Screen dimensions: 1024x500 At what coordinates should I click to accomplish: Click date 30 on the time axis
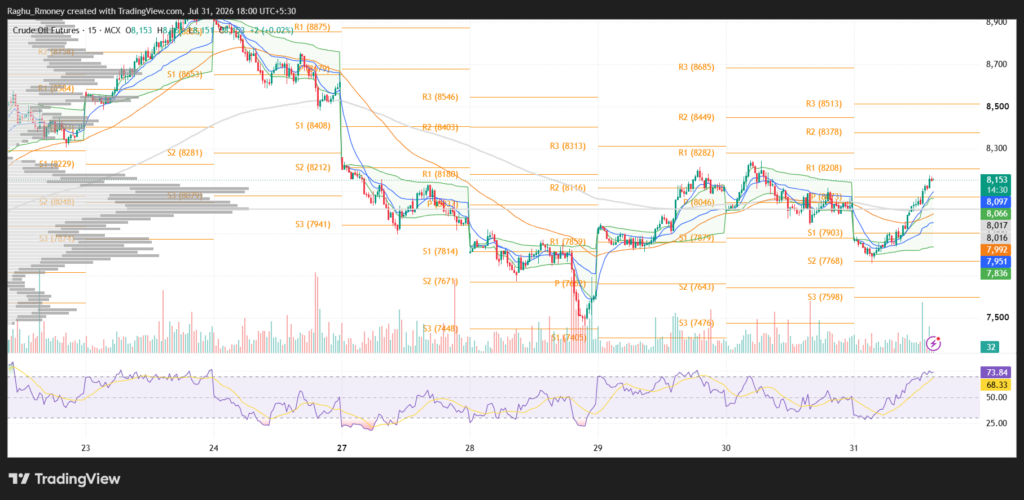pyautogui.click(x=726, y=448)
